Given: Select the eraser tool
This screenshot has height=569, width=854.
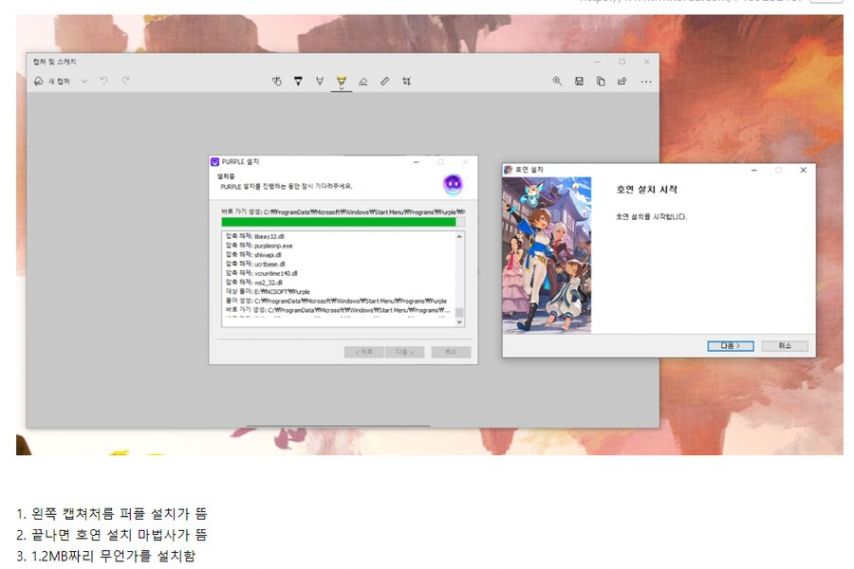Looking at the screenshot, I should pyautogui.click(x=363, y=81).
